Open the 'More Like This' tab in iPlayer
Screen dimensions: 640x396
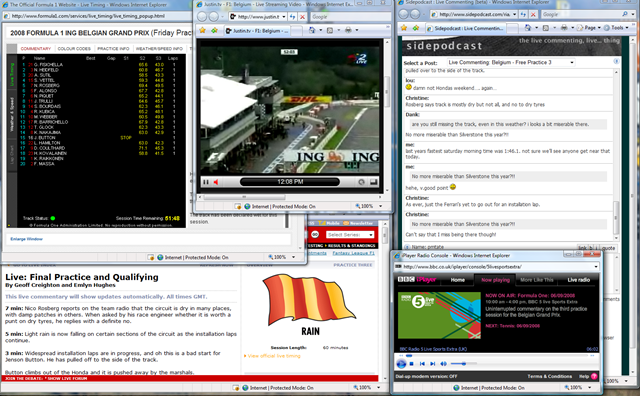click(x=537, y=280)
